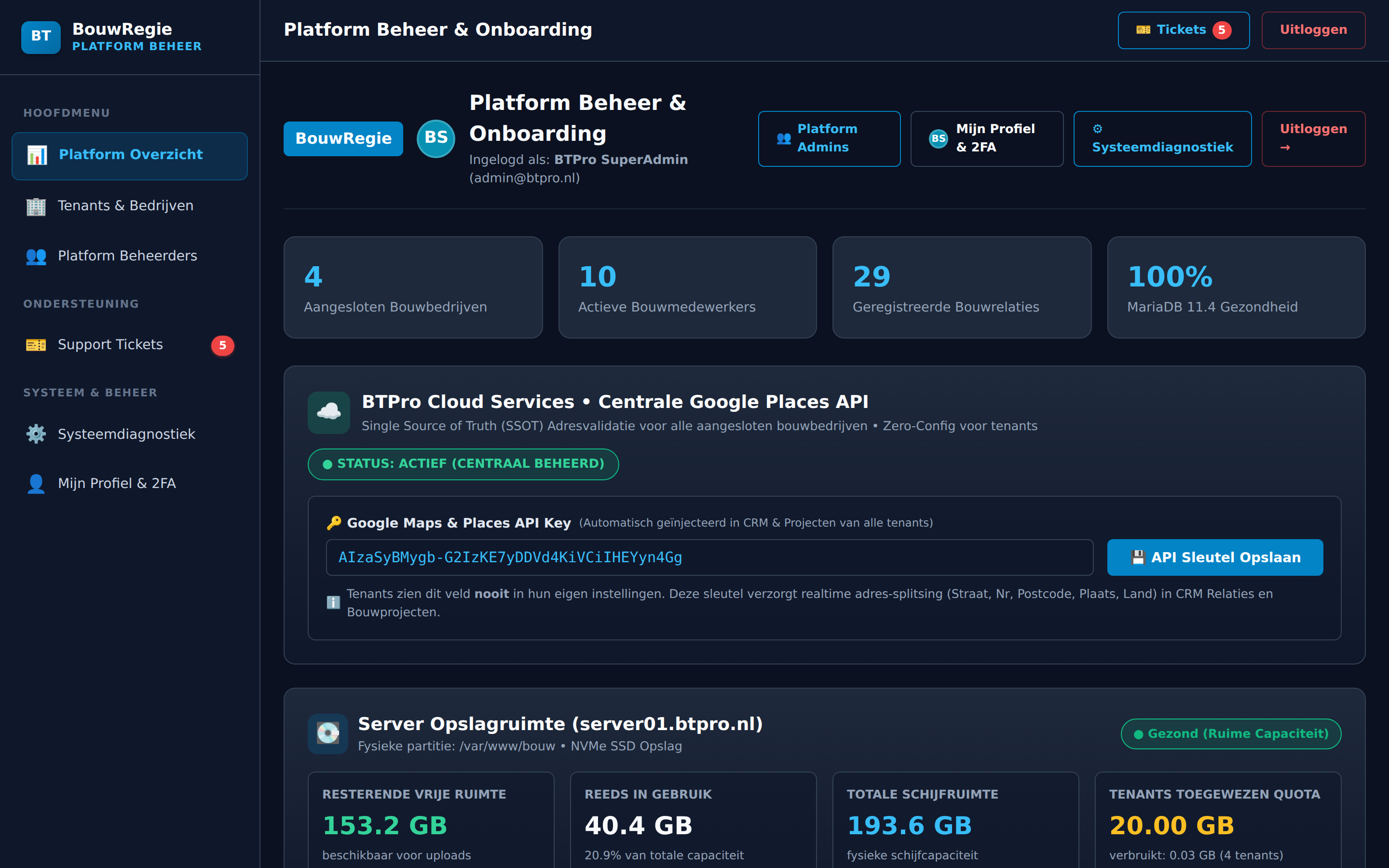Click Uitloggen button with arrow
Image resolution: width=1389 pixels, height=868 pixels.
[x=1313, y=139]
